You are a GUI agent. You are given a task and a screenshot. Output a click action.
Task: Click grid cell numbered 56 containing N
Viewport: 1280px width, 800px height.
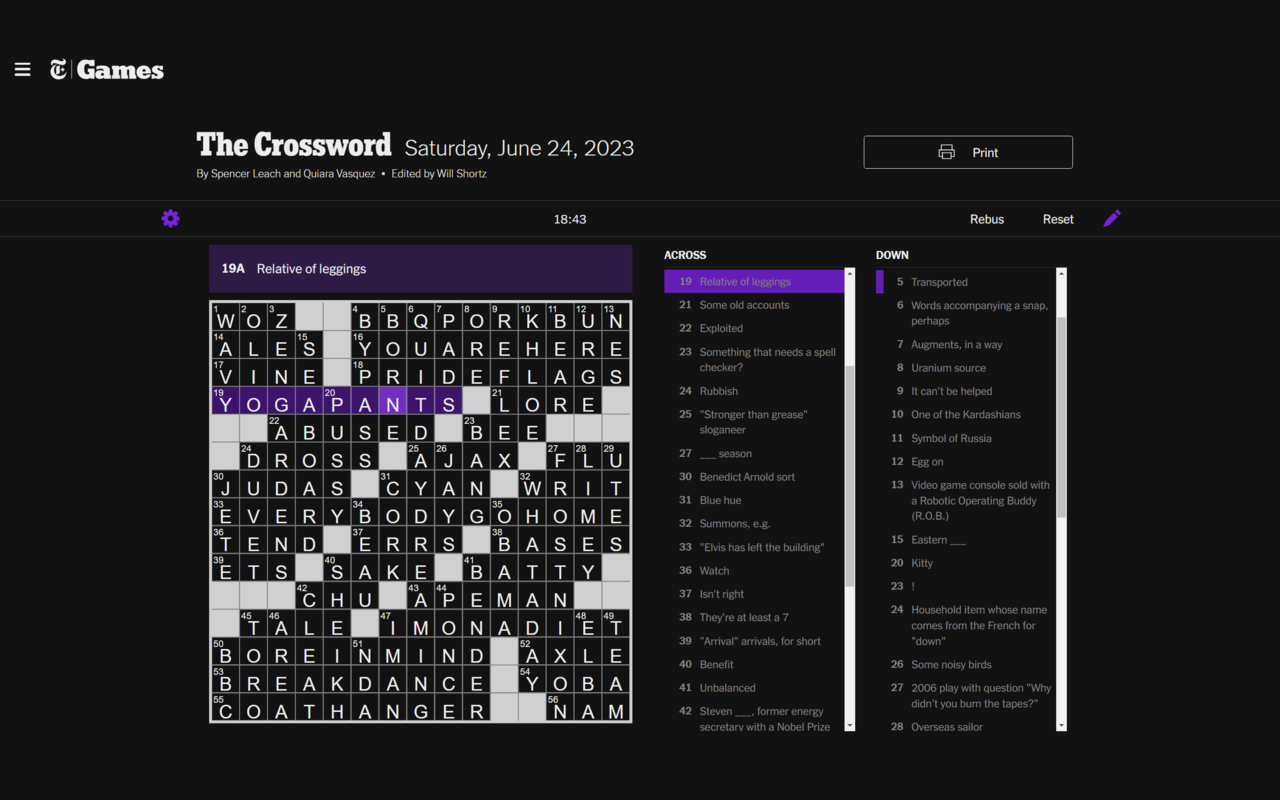pos(560,709)
